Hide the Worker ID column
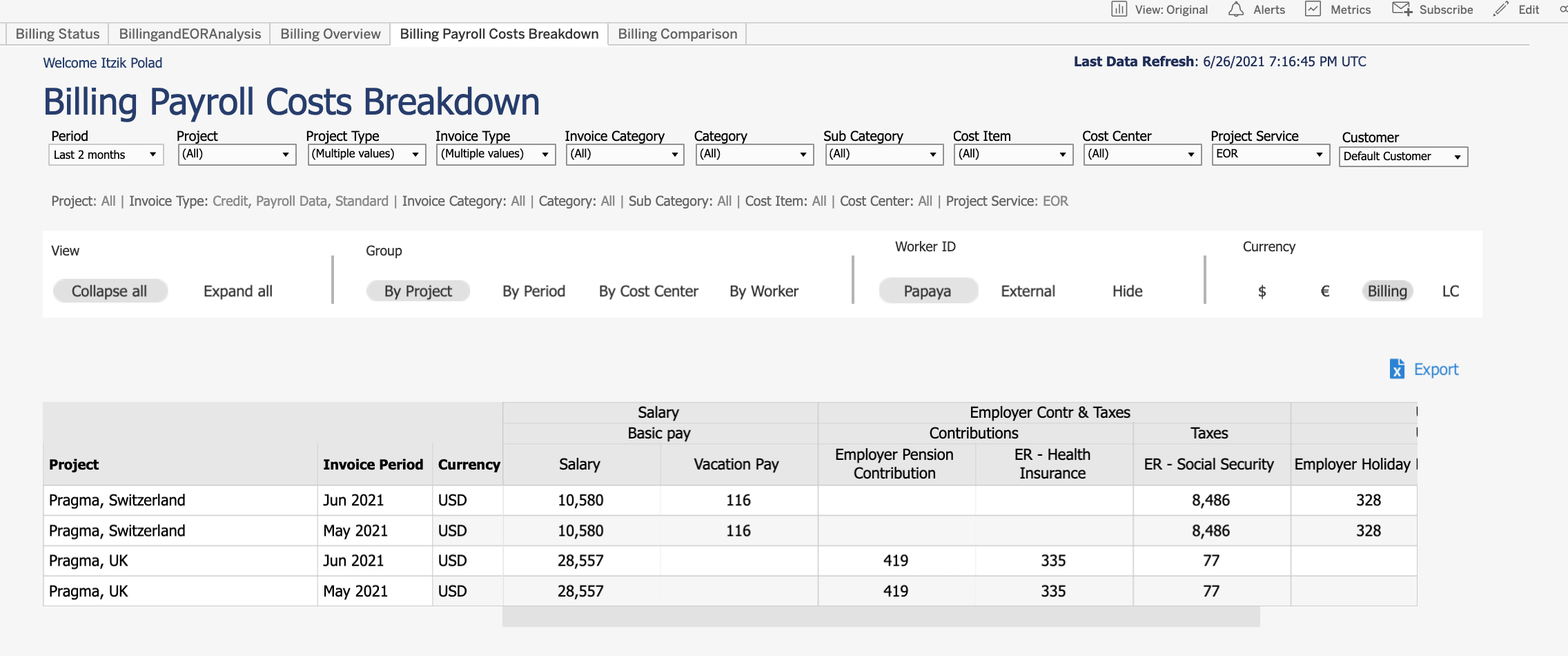The width and height of the screenshot is (1568, 656). (1127, 291)
